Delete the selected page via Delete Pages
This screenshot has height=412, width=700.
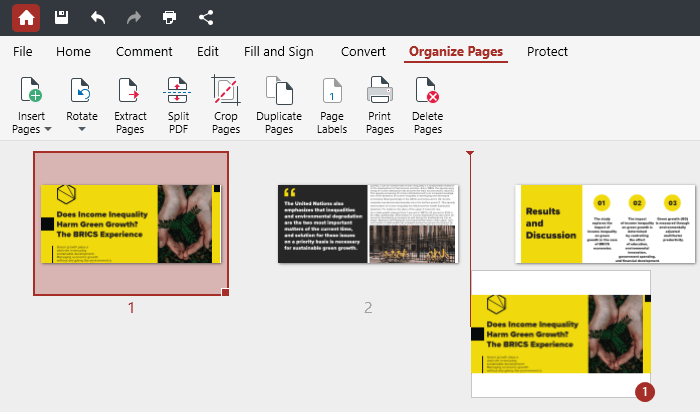(428, 105)
